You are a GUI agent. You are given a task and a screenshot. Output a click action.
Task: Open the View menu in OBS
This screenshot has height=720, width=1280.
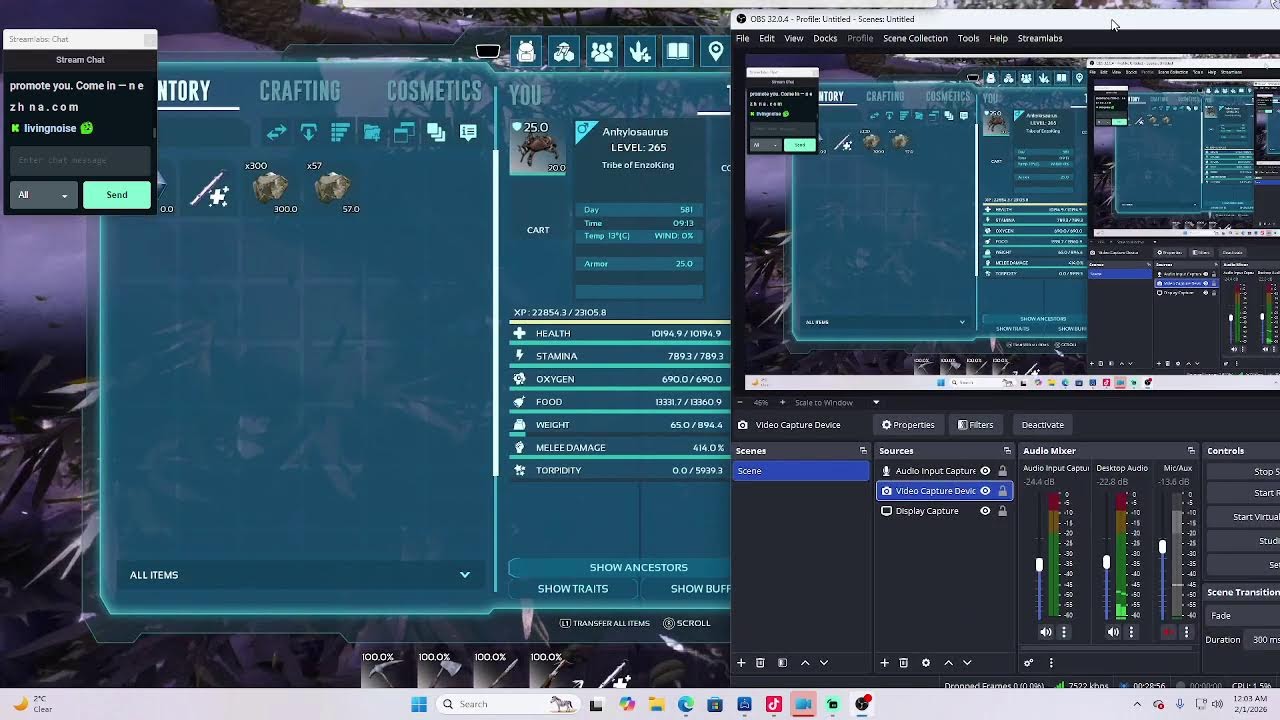[x=794, y=38]
